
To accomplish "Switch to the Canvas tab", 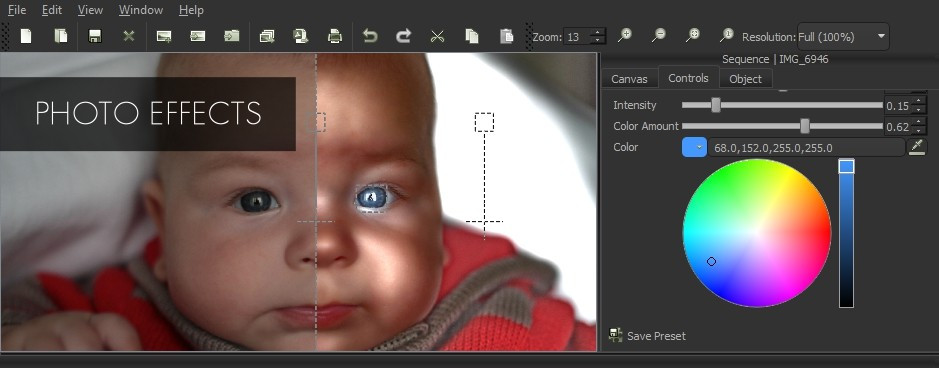I will click(629, 79).
